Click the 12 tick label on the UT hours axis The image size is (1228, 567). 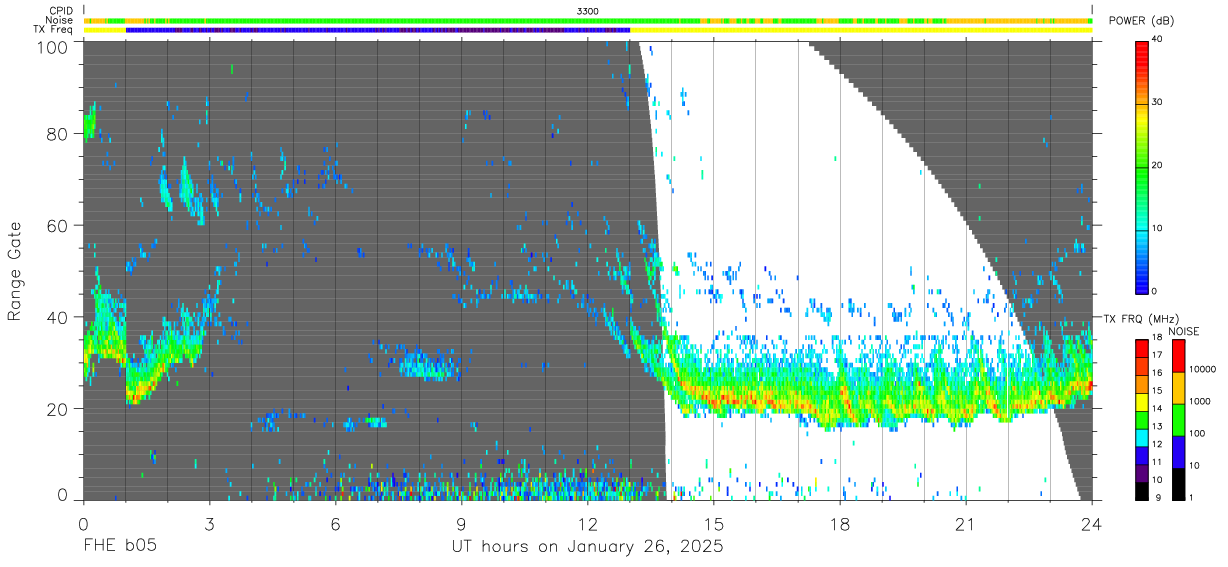(x=588, y=523)
